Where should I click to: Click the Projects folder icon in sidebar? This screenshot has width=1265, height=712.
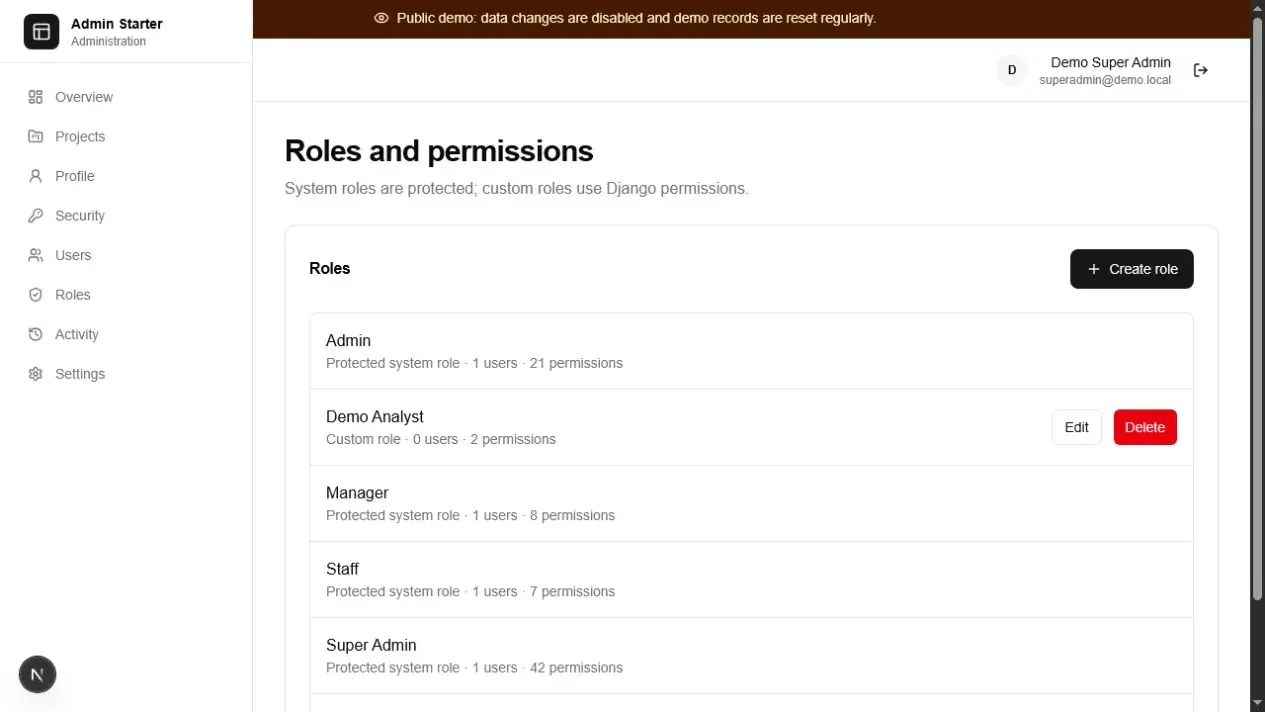click(36, 136)
